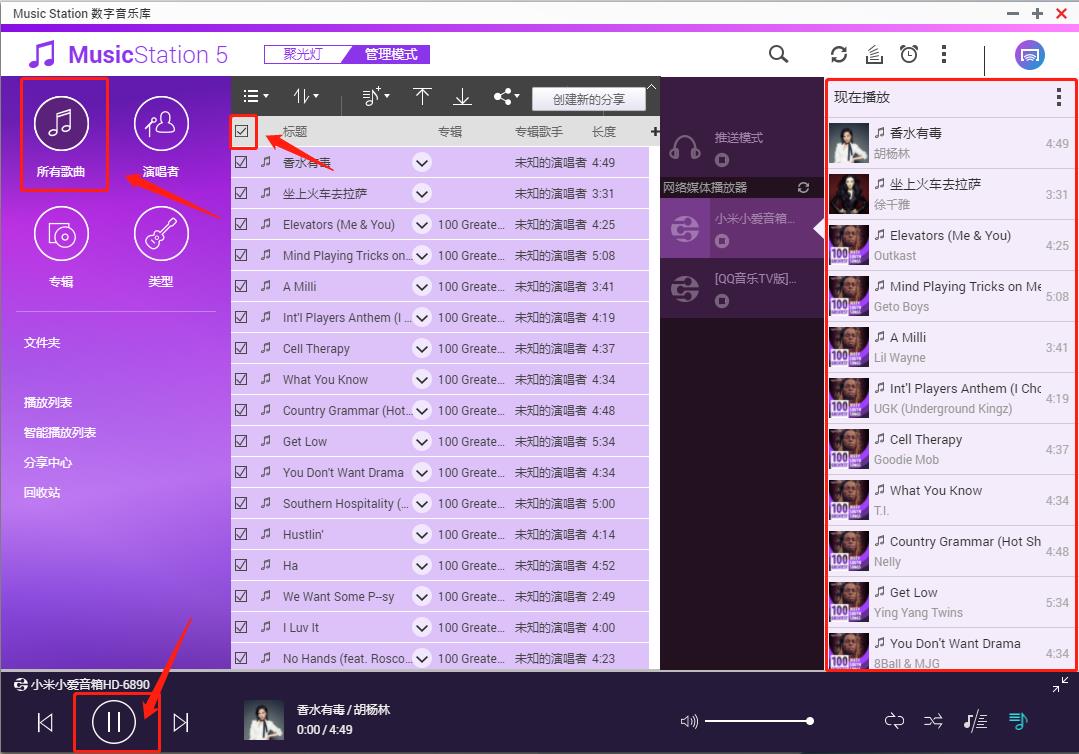Uncheck the A Milli checkbox

[x=241, y=286]
